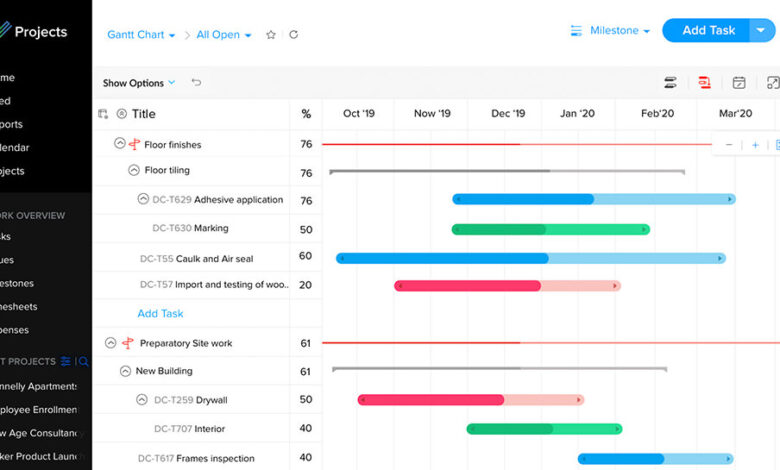This screenshot has width=780, height=470.
Task: Open the All Open filter dropdown
Action: [224, 35]
